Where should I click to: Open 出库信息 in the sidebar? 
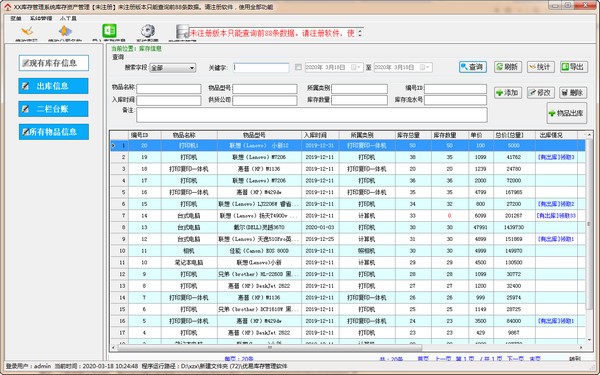point(53,86)
